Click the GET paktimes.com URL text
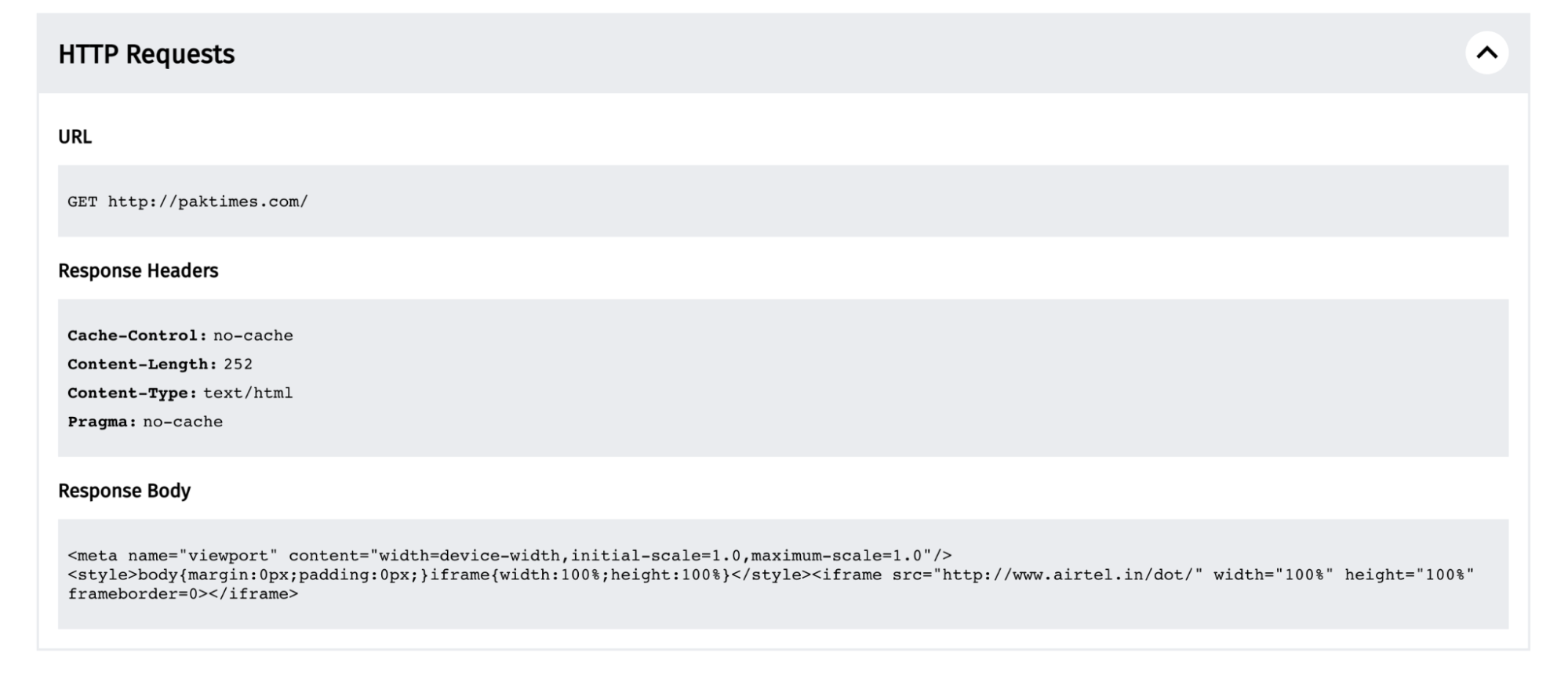Image resolution: width=1568 pixels, height=682 pixels. [187, 202]
